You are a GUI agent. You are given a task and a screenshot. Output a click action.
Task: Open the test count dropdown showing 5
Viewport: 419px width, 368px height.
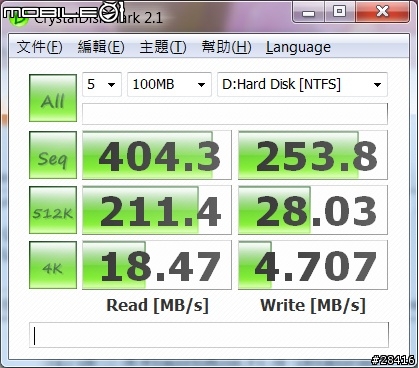click(102, 84)
